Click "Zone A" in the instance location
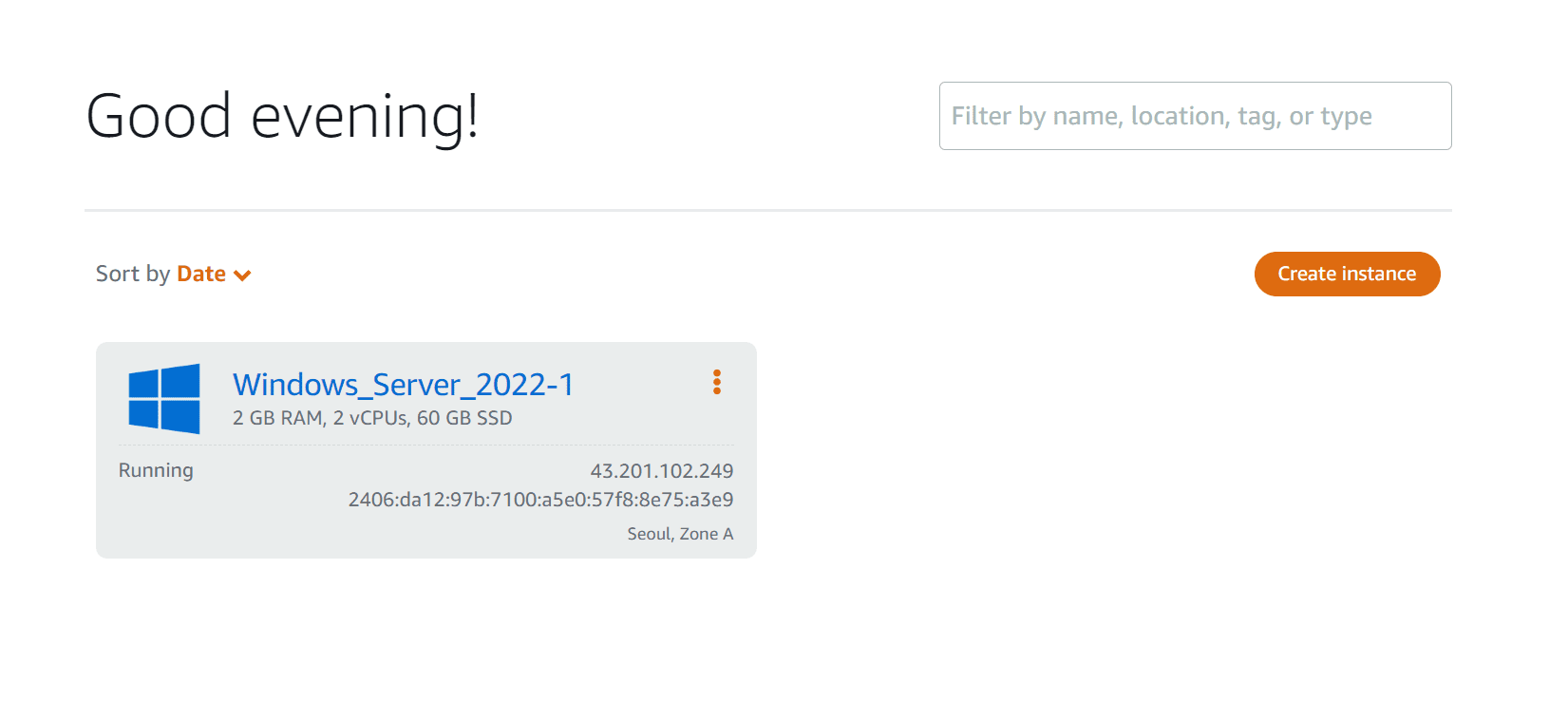The width and height of the screenshot is (1568, 721). [x=707, y=534]
